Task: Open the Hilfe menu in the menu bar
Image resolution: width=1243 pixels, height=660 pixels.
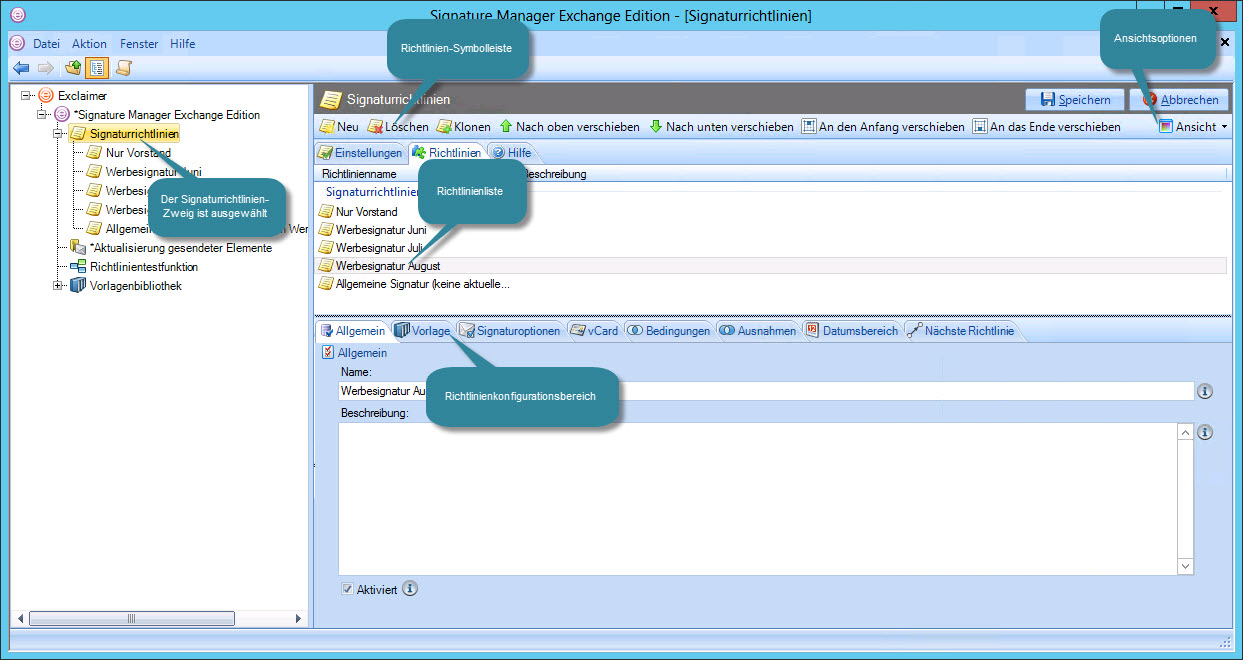Action: click(183, 44)
